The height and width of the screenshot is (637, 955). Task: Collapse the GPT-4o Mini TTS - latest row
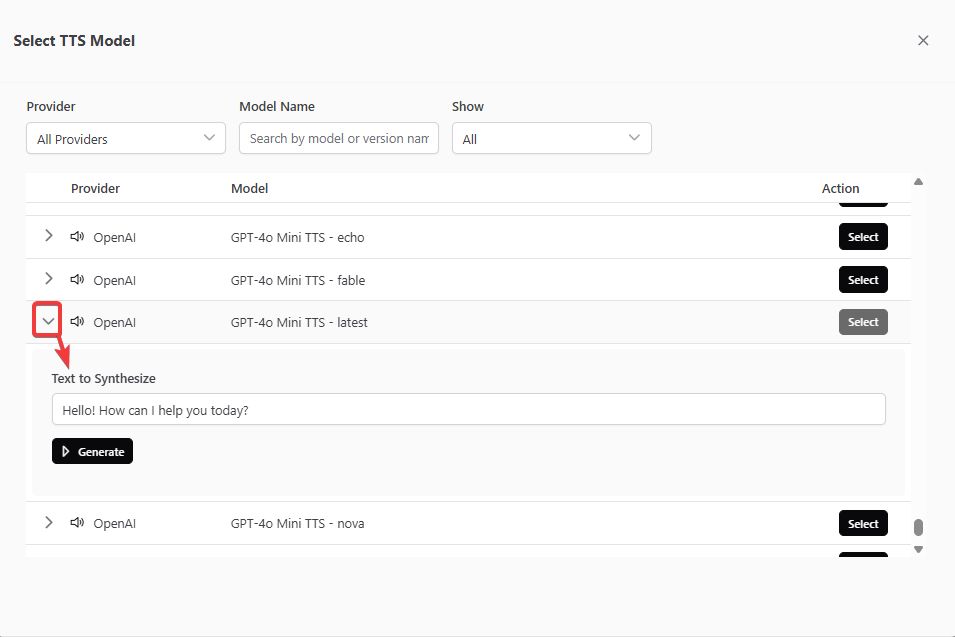coord(48,322)
